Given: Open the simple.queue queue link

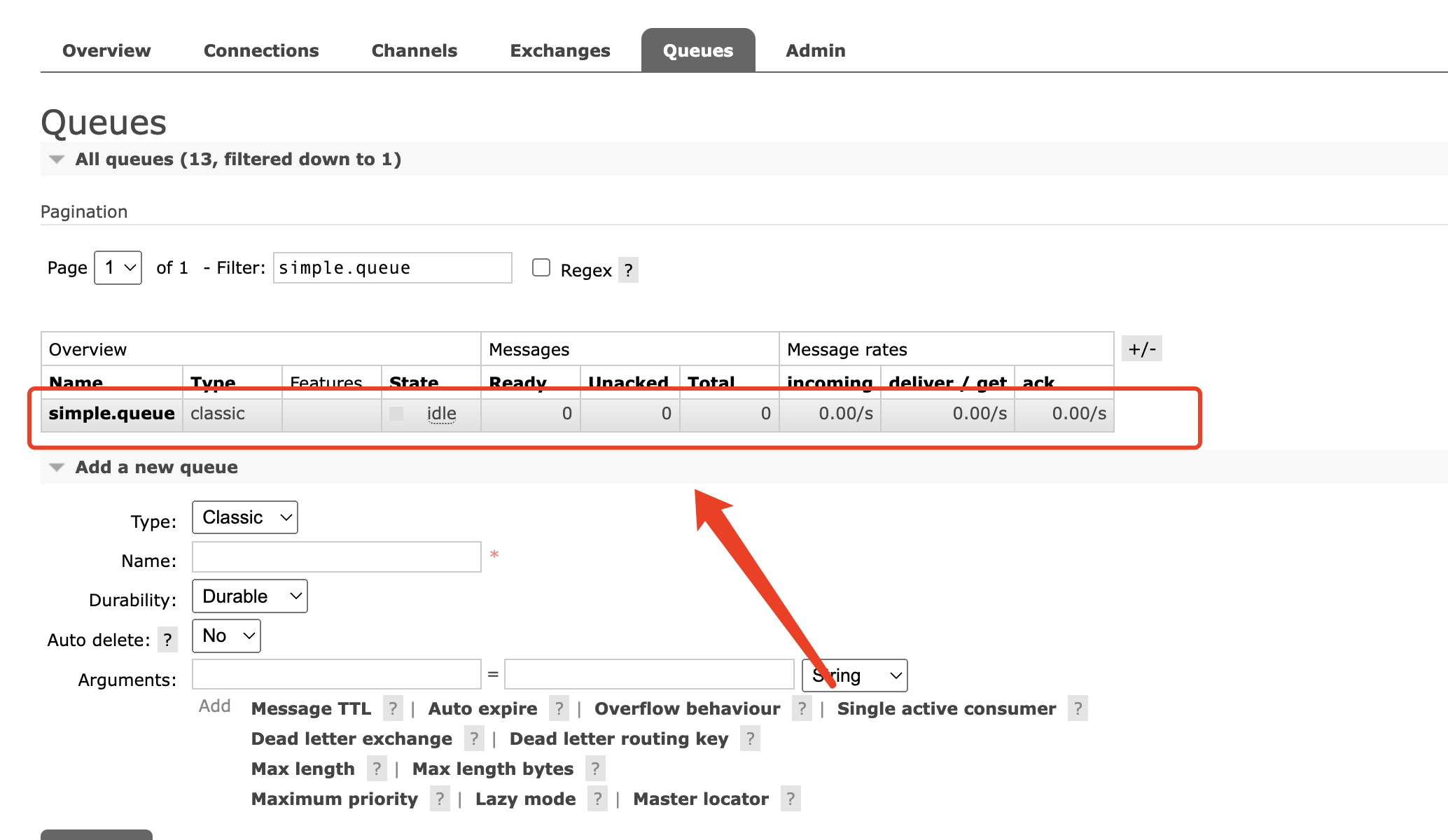Looking at the screenshot, I should [x=111, y=414].
